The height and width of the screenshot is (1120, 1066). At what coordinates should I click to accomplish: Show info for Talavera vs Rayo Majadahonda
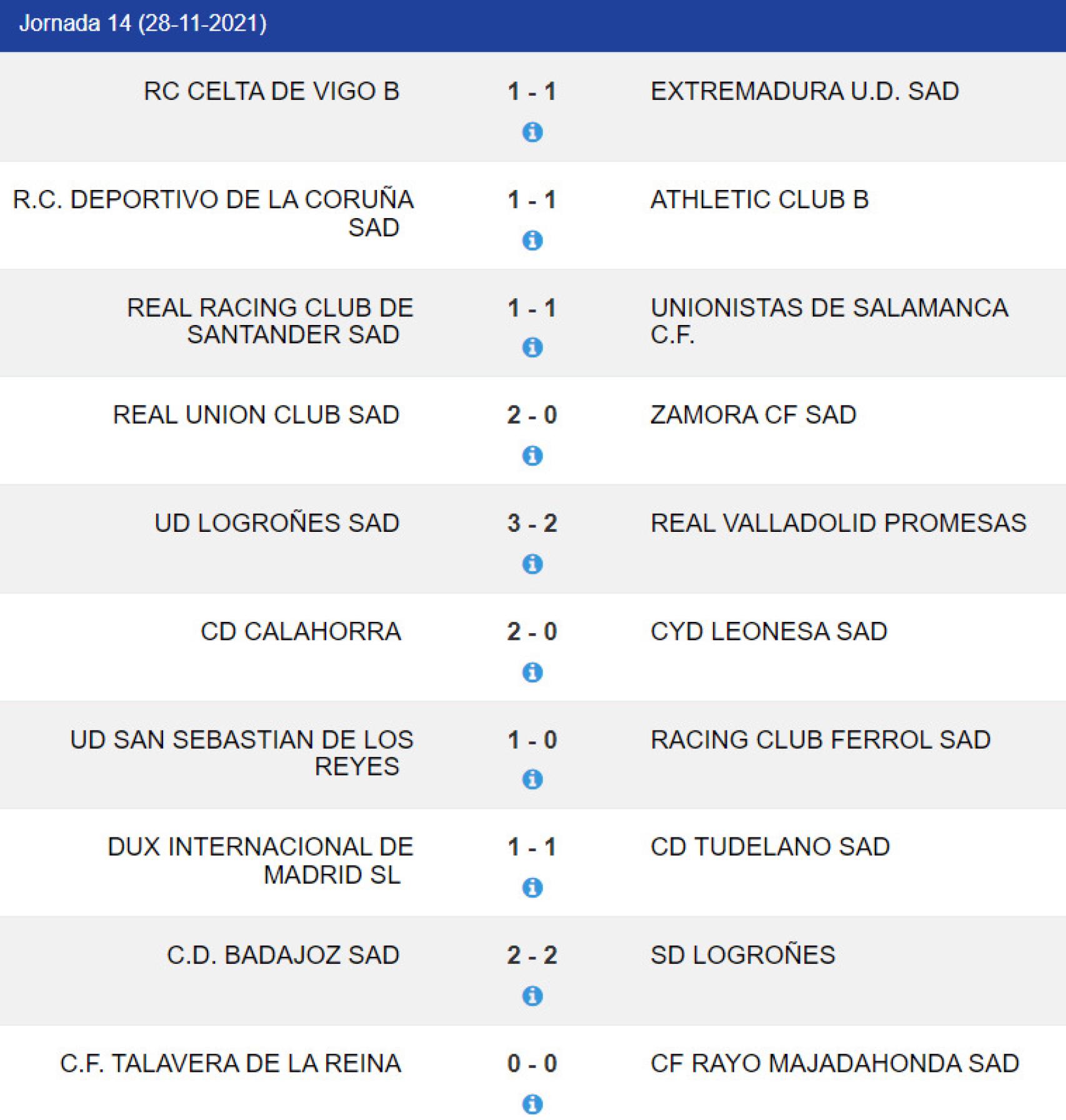(x=532, y=1103)
